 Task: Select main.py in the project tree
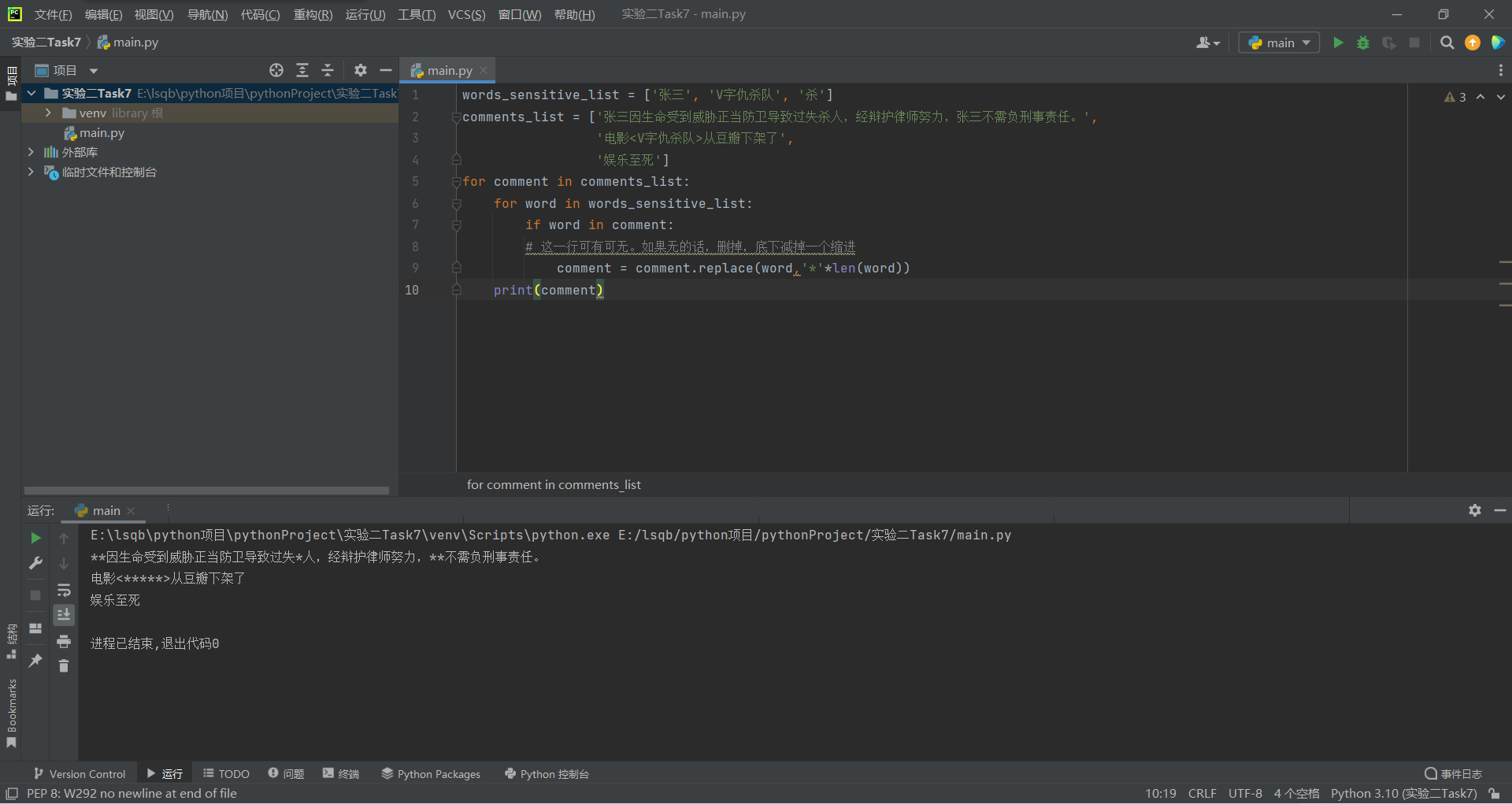102,133
